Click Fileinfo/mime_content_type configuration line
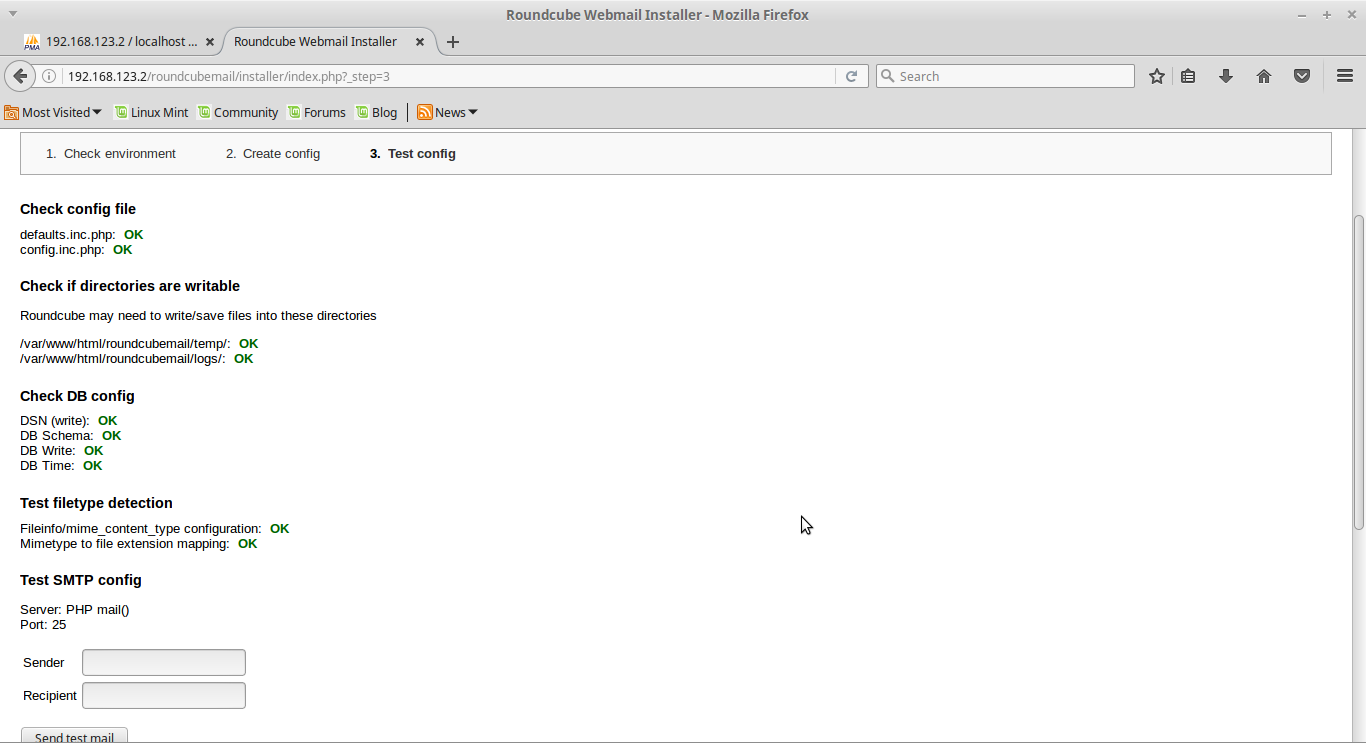This screenshot has width=1366, height=743. tap(155, 528)
